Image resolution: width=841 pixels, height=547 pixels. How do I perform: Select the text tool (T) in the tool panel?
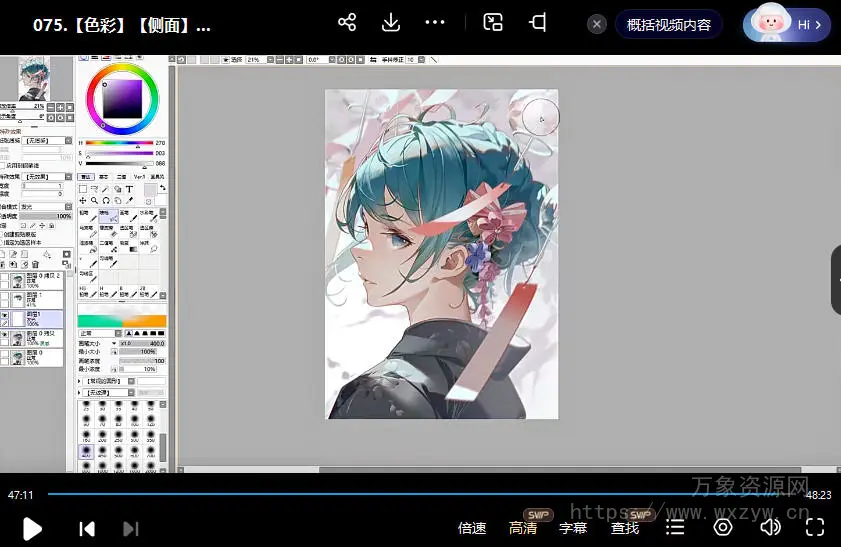point(130,189)
